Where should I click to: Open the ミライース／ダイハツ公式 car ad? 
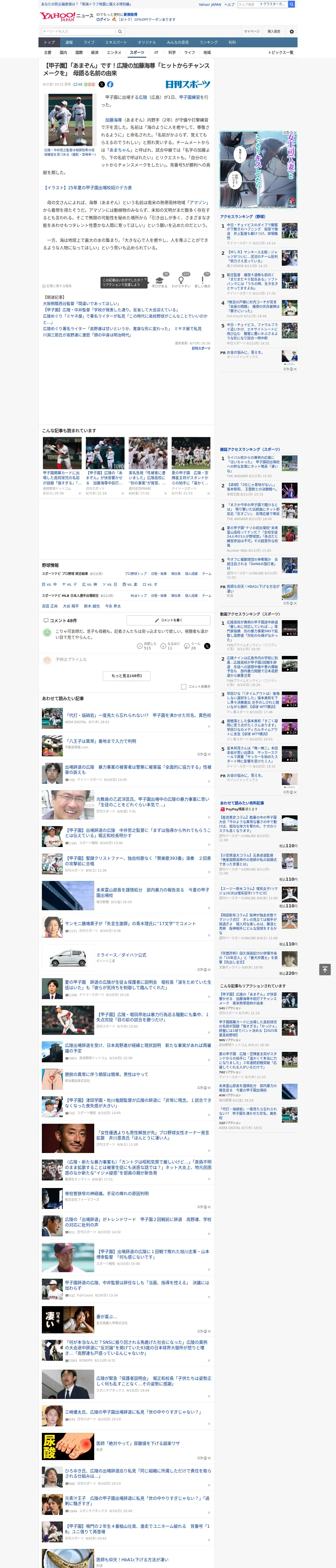click(121, 955)
